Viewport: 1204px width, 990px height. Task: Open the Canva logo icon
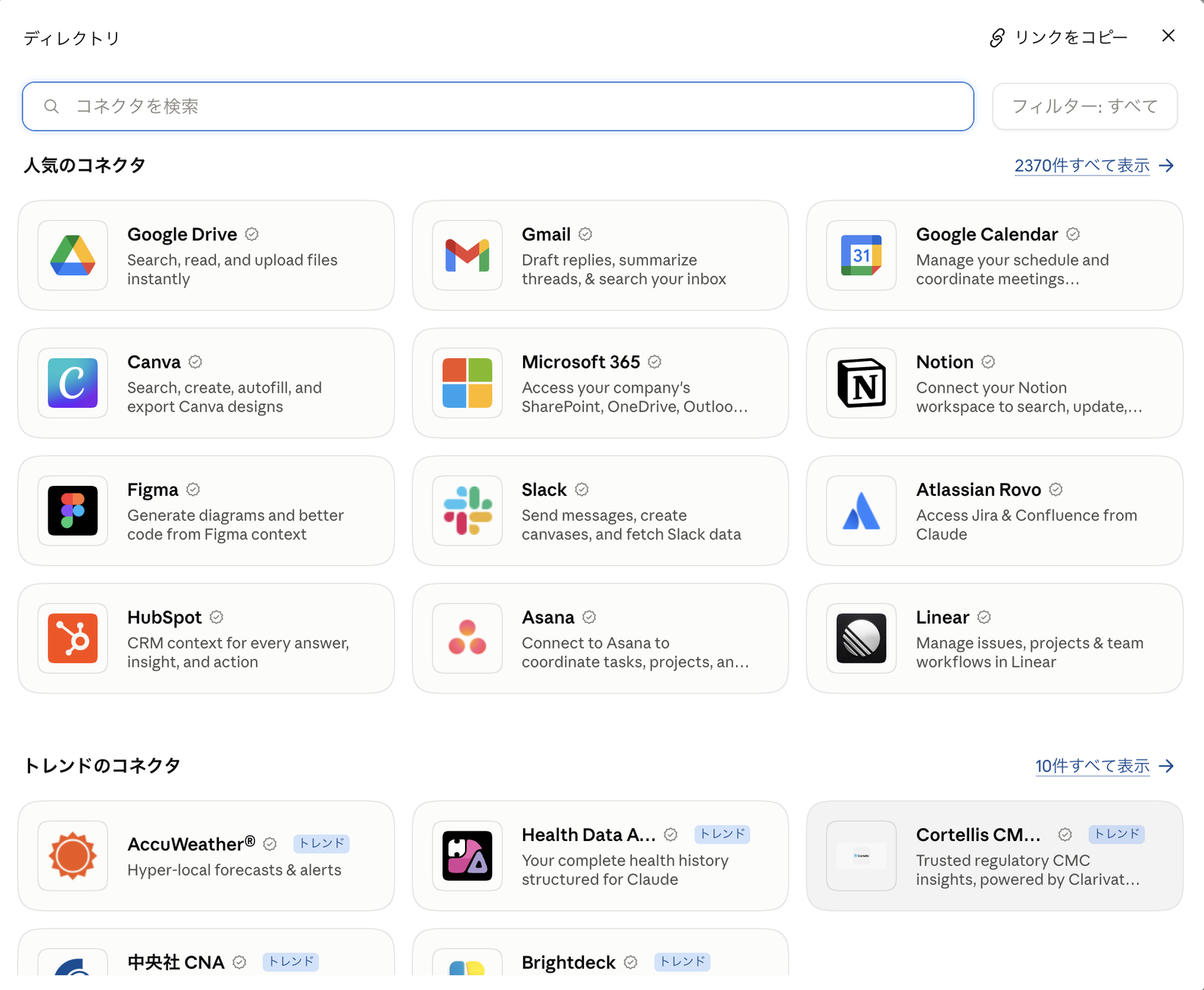pyautogui.click(x=73, y=383)
